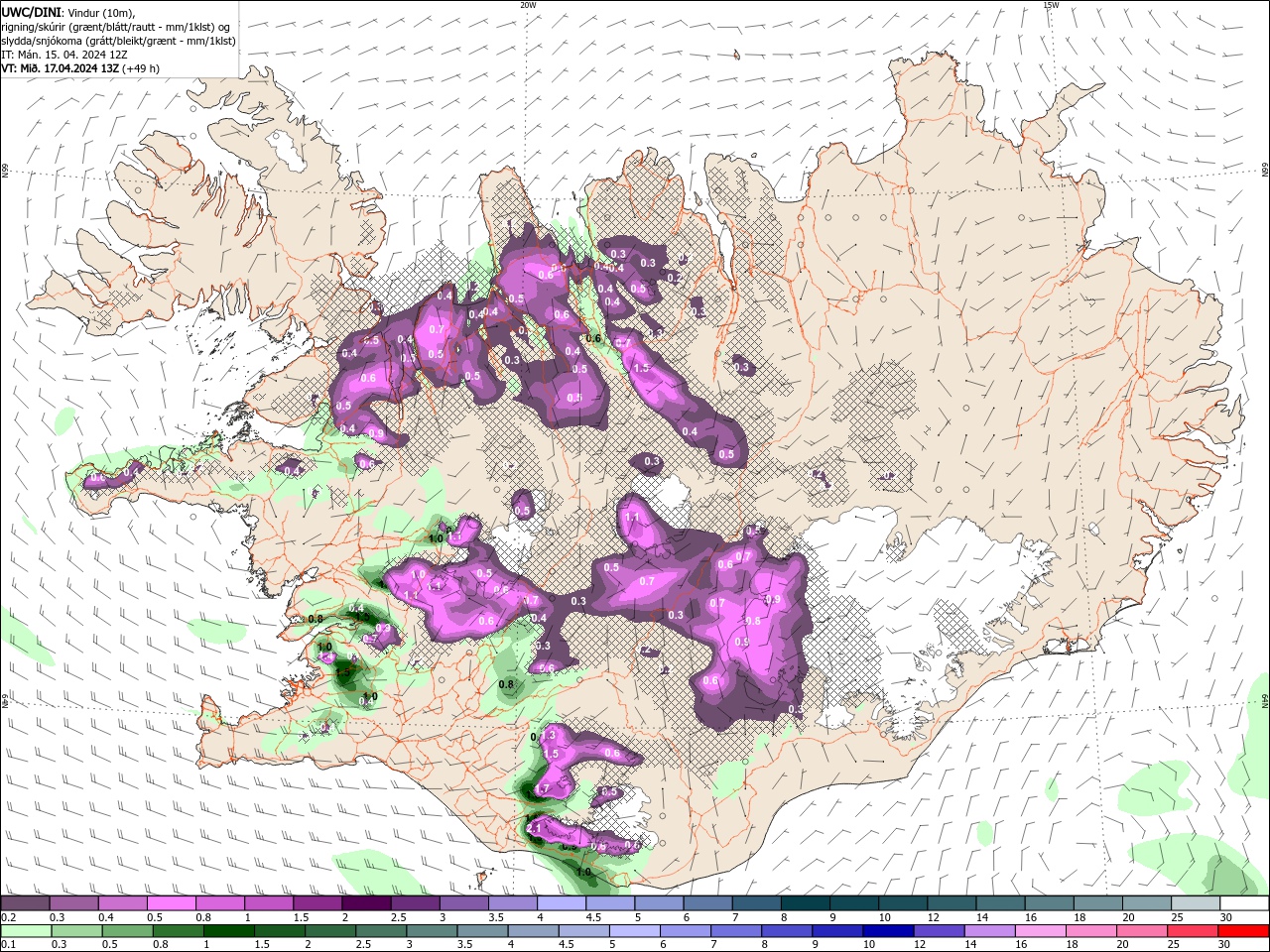Select the 0.5 green swatch on the lower scale
Viewport: 1270px width, 952px height.
point(128,931)
